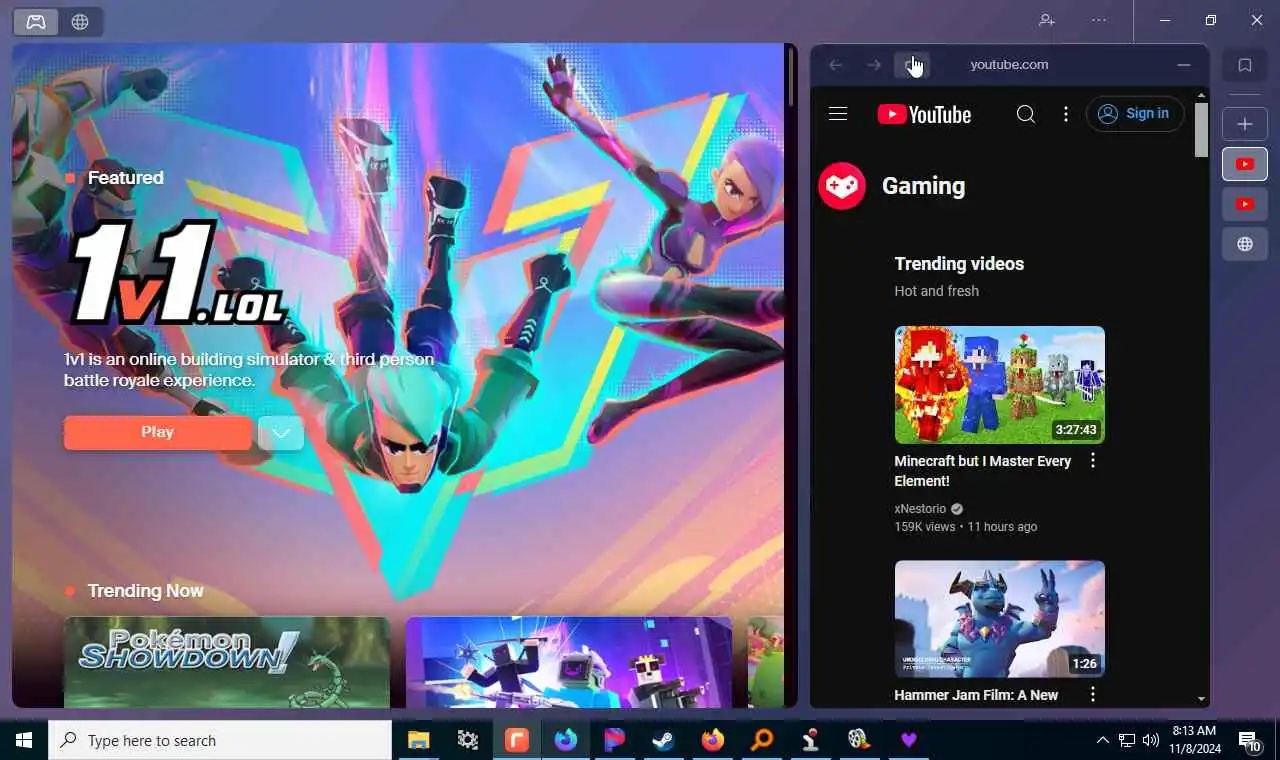Screen dimensions: 1280x760
Task: Open File Explorer from taskbar
Action: [x=418, y=740]
